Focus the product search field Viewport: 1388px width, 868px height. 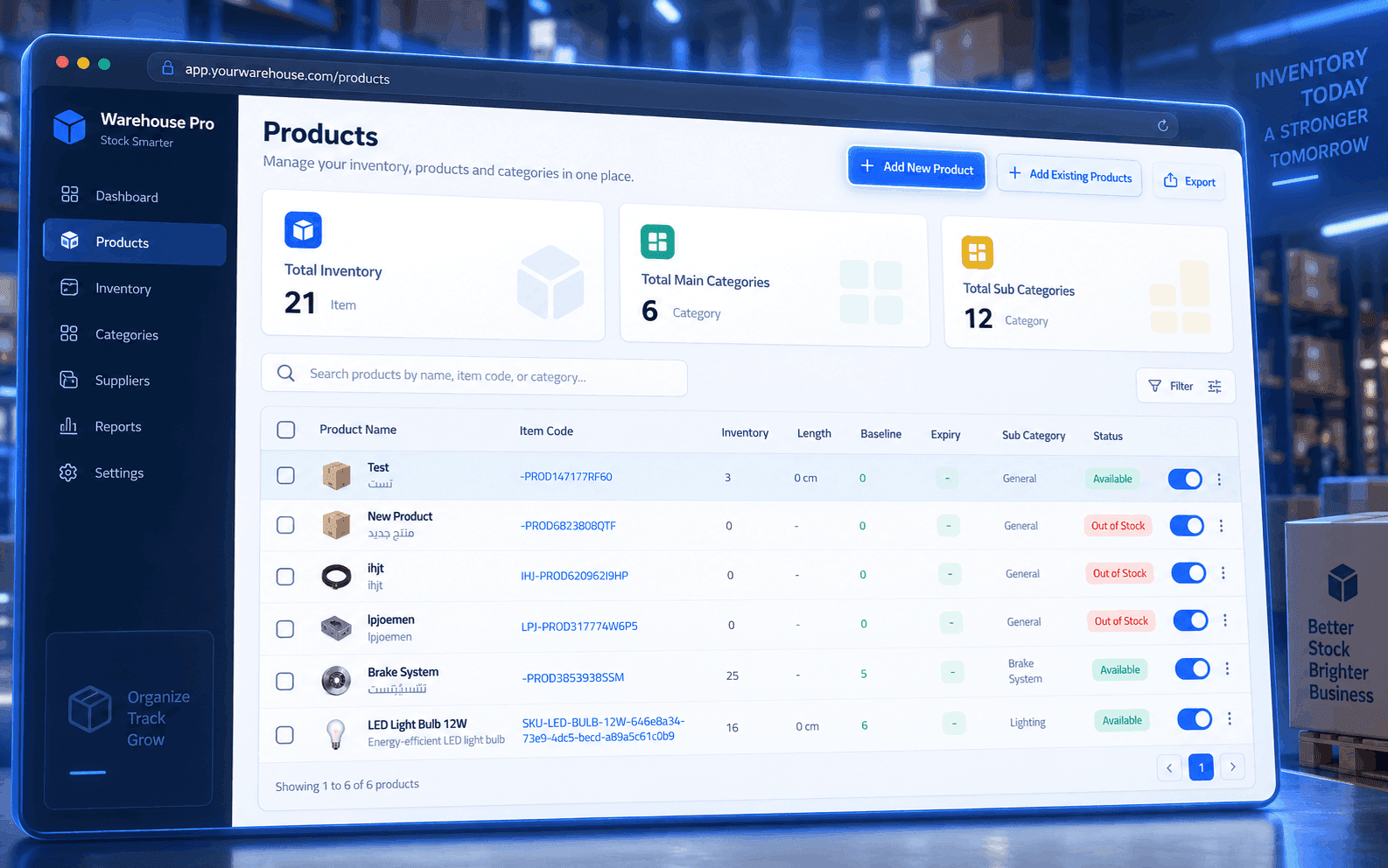473,375
